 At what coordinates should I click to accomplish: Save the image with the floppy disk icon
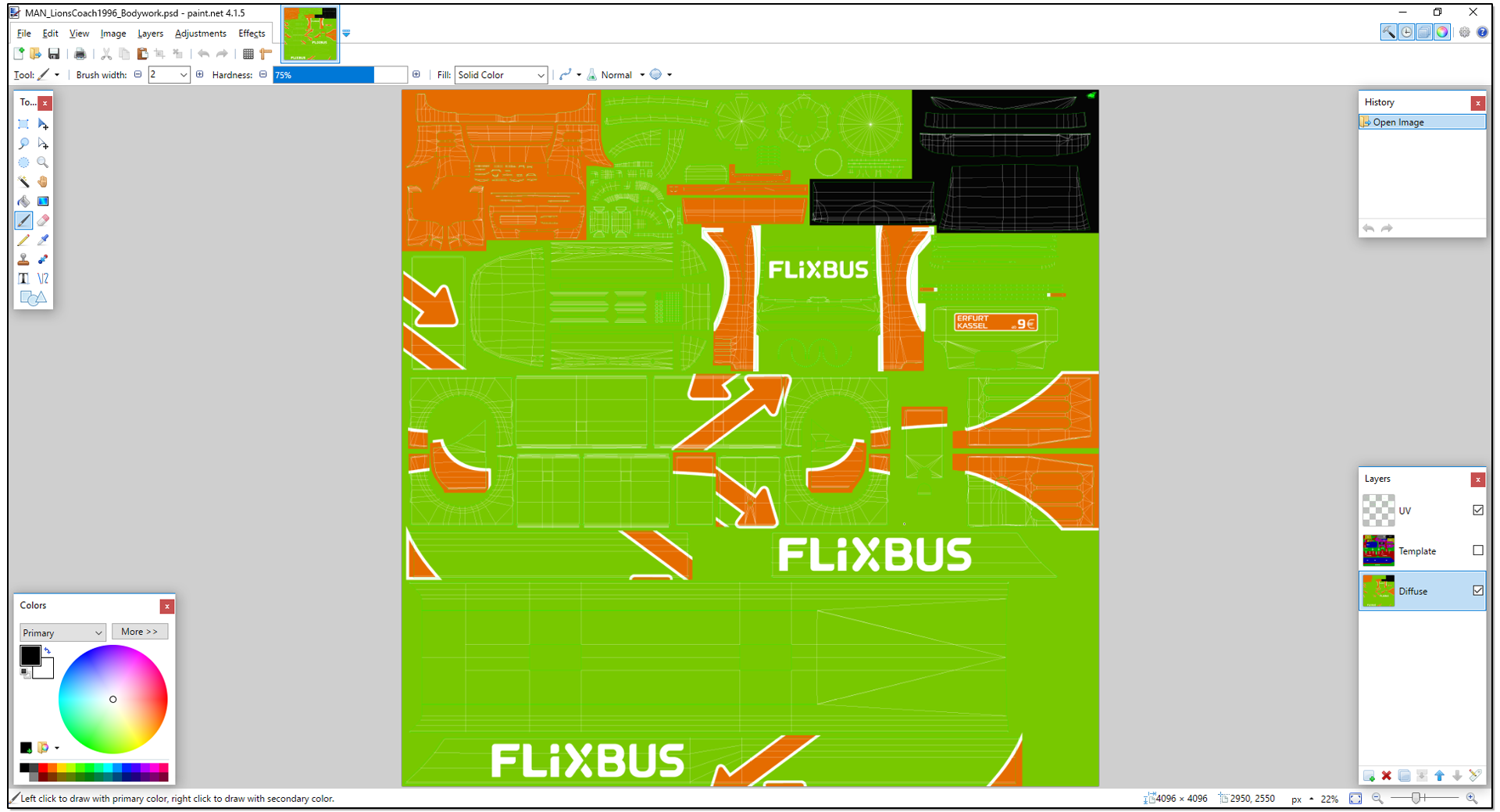pyautogui.click(x=54, y=54)
